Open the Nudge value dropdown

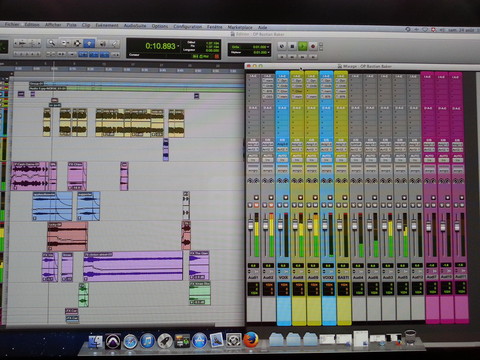[x=269, y=52]
